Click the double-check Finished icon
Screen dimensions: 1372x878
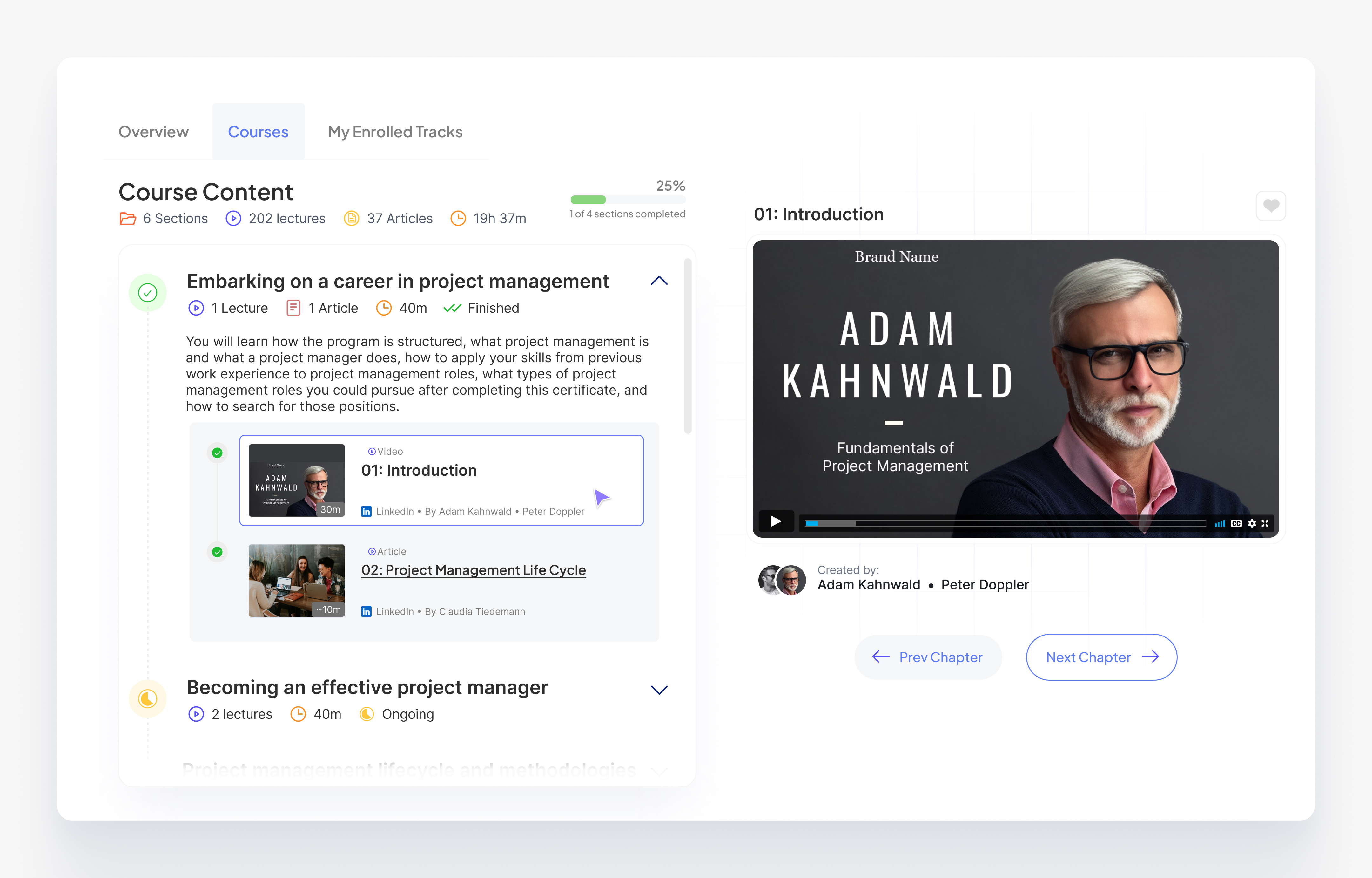coord(452,308)
